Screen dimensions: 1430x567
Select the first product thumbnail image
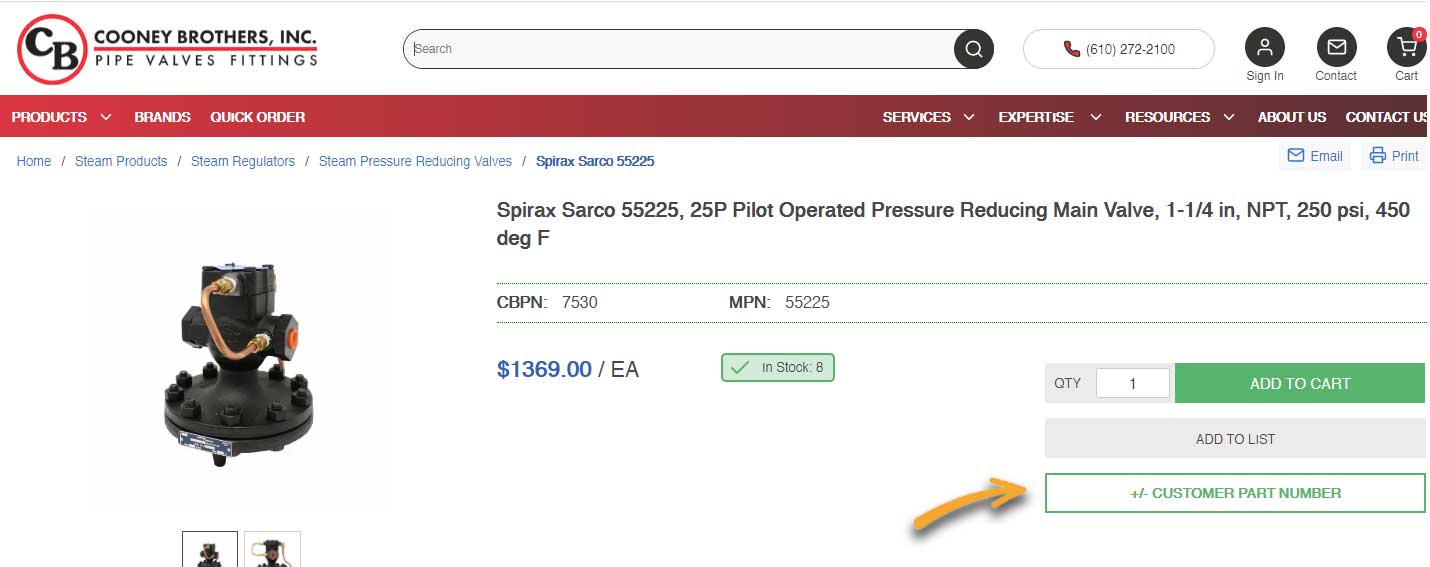pos(210,550)
